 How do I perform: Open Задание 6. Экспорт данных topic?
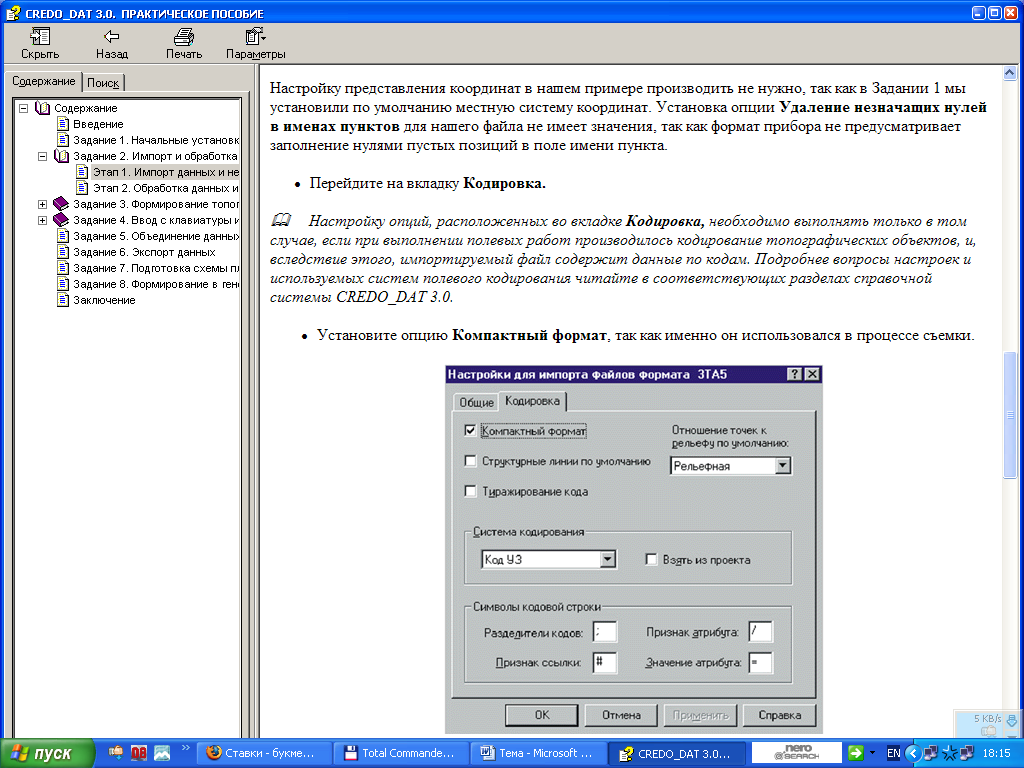pos(144,252)
